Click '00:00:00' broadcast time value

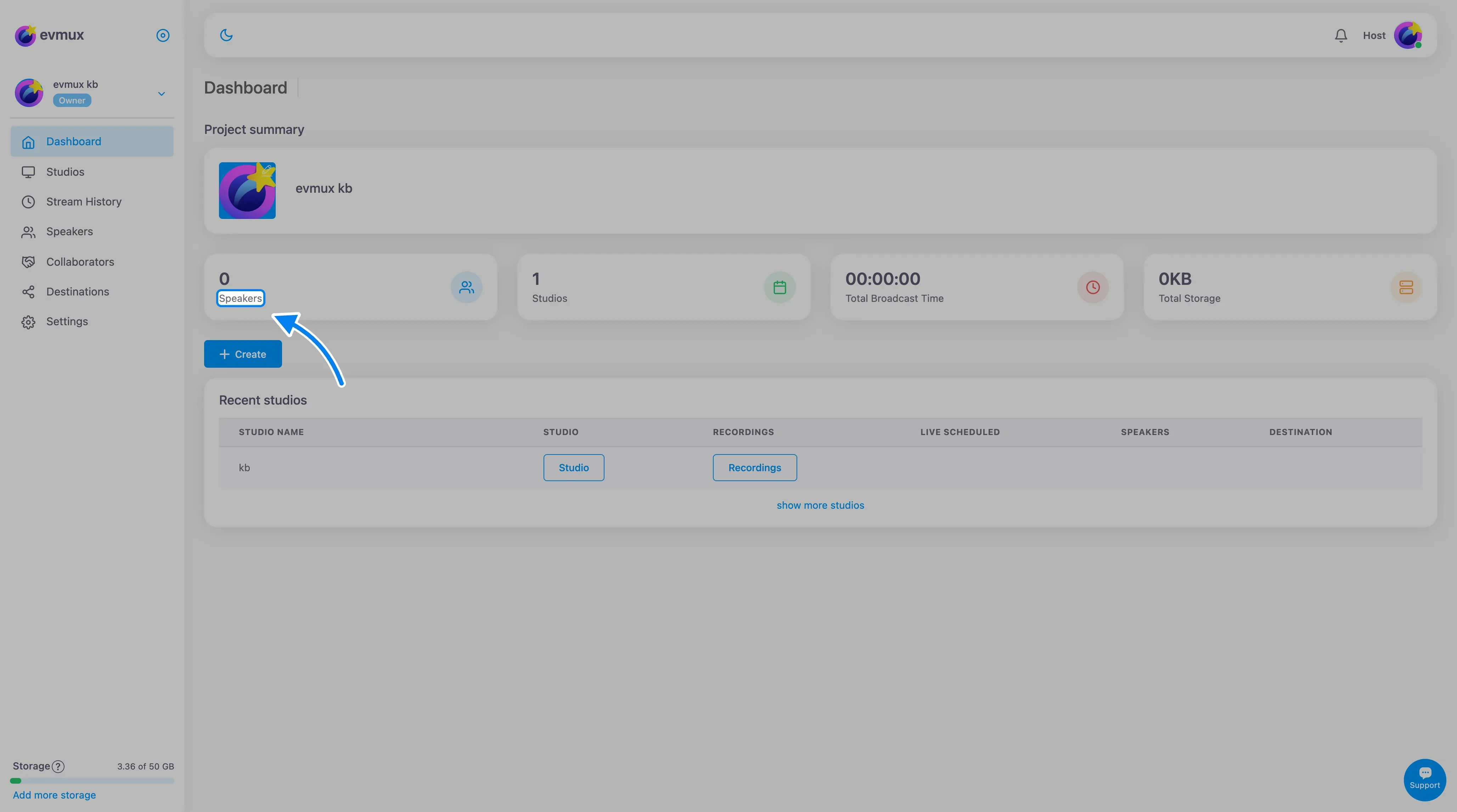tap(882, 279)
